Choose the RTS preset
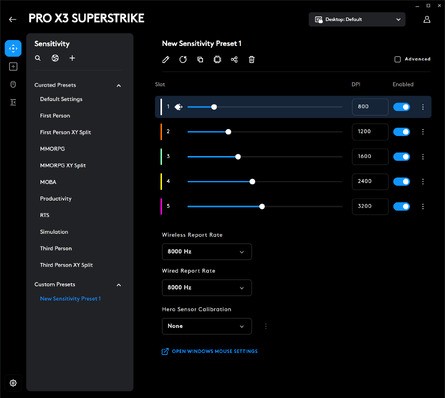This screenshot has height=398, width=445. pyautogui.click(x=45, y=215)
